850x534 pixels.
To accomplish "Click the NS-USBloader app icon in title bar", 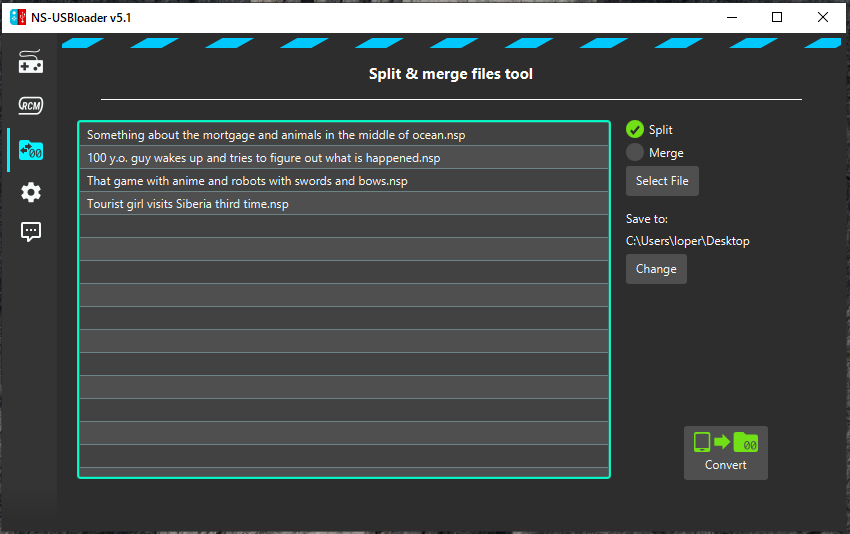I will click(x=18, y=17).
